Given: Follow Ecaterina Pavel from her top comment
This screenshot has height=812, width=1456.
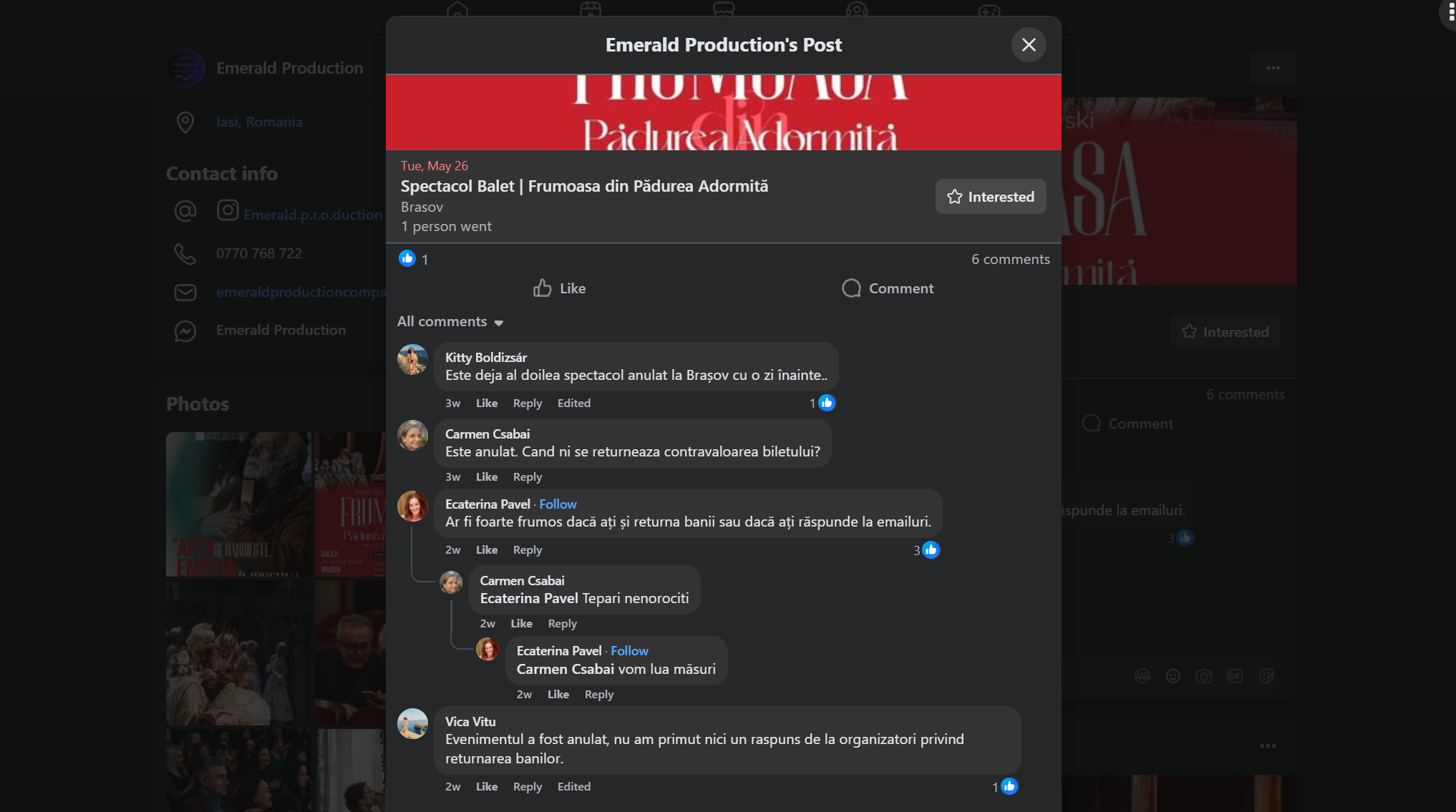Looking at the screenshot, I should (558, 504).
